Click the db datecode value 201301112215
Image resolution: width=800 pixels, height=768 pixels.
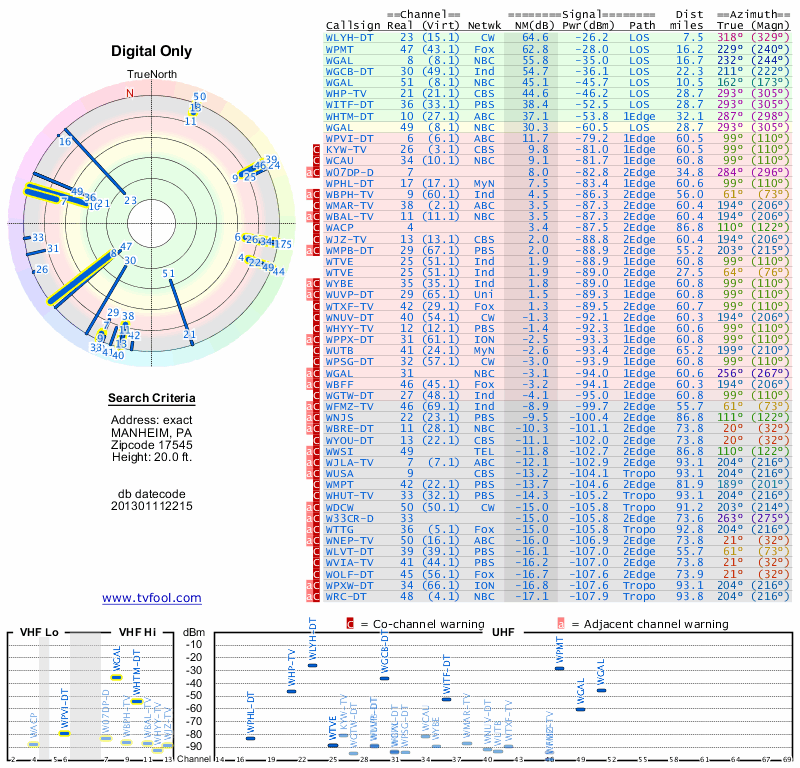(152, 506)
